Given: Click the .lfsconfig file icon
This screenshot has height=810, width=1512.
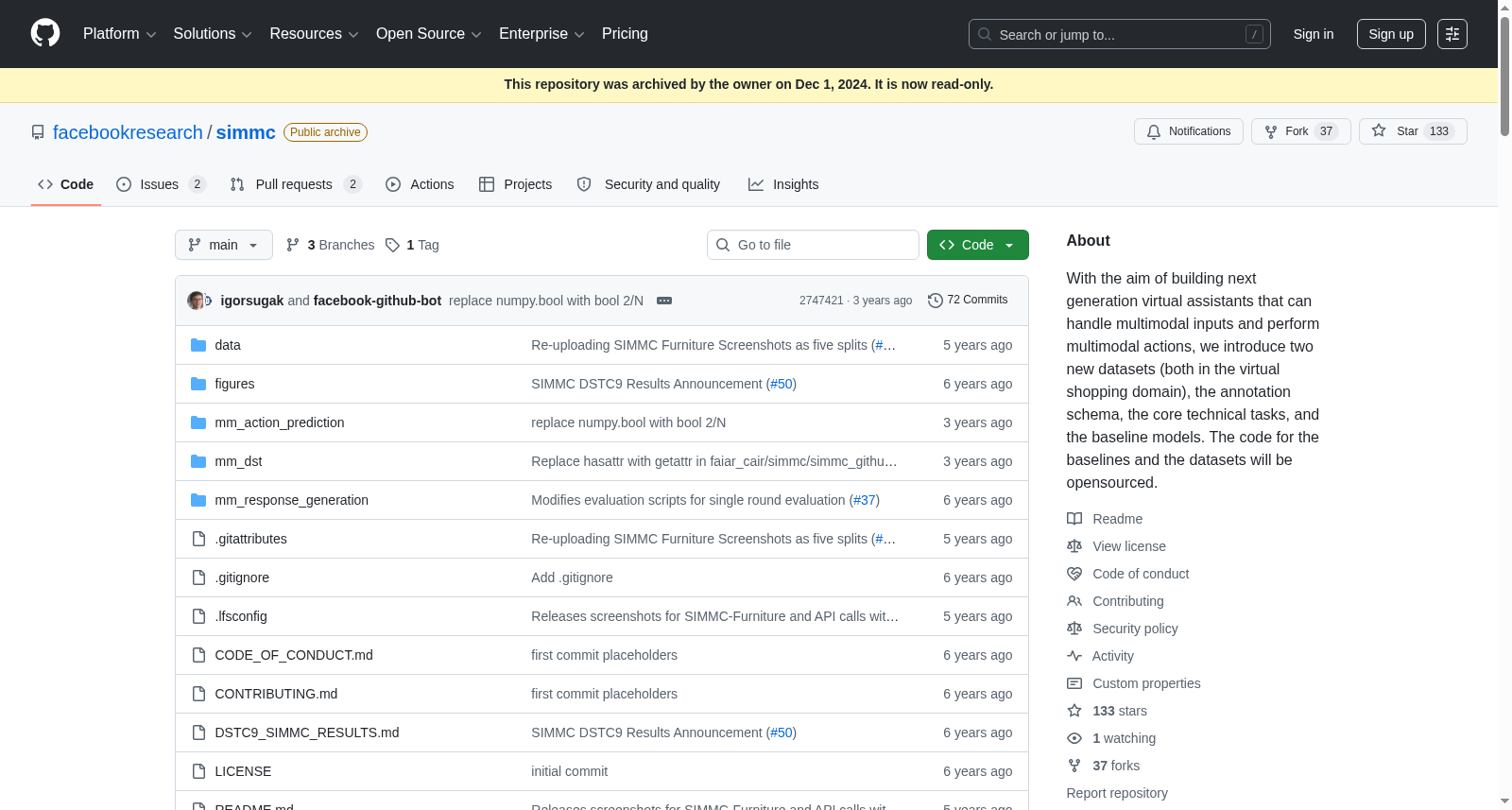Looking at the screenshot, I should pyautogui.click(x=198, y=616).
